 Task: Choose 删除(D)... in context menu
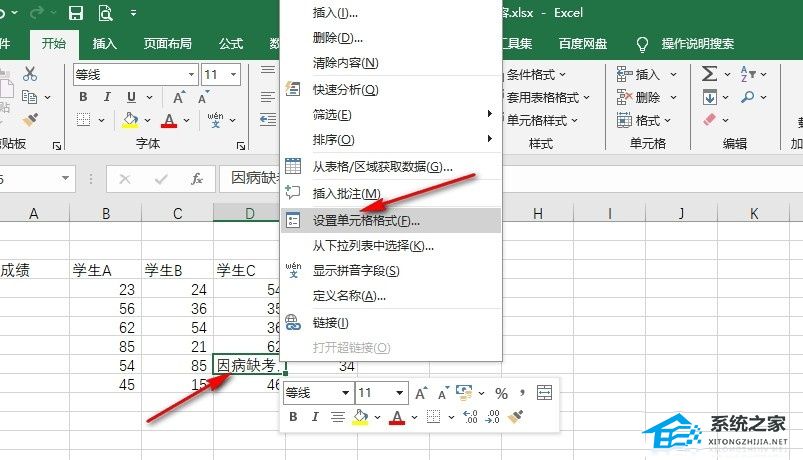tap(391, 37)
